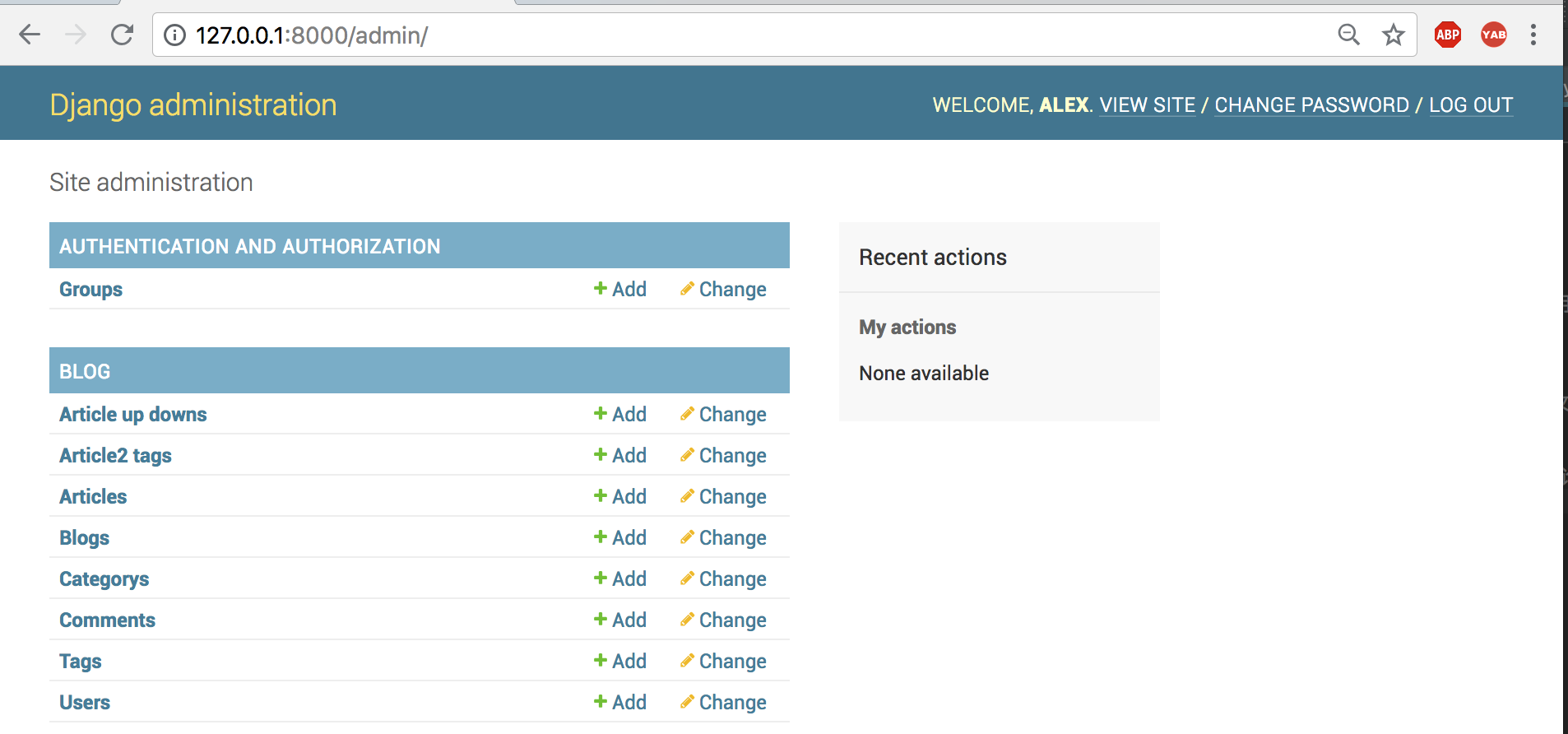The height and width of the screenshot is (734, 1568).
Task: Add a new Group
Action: [620, 290]
